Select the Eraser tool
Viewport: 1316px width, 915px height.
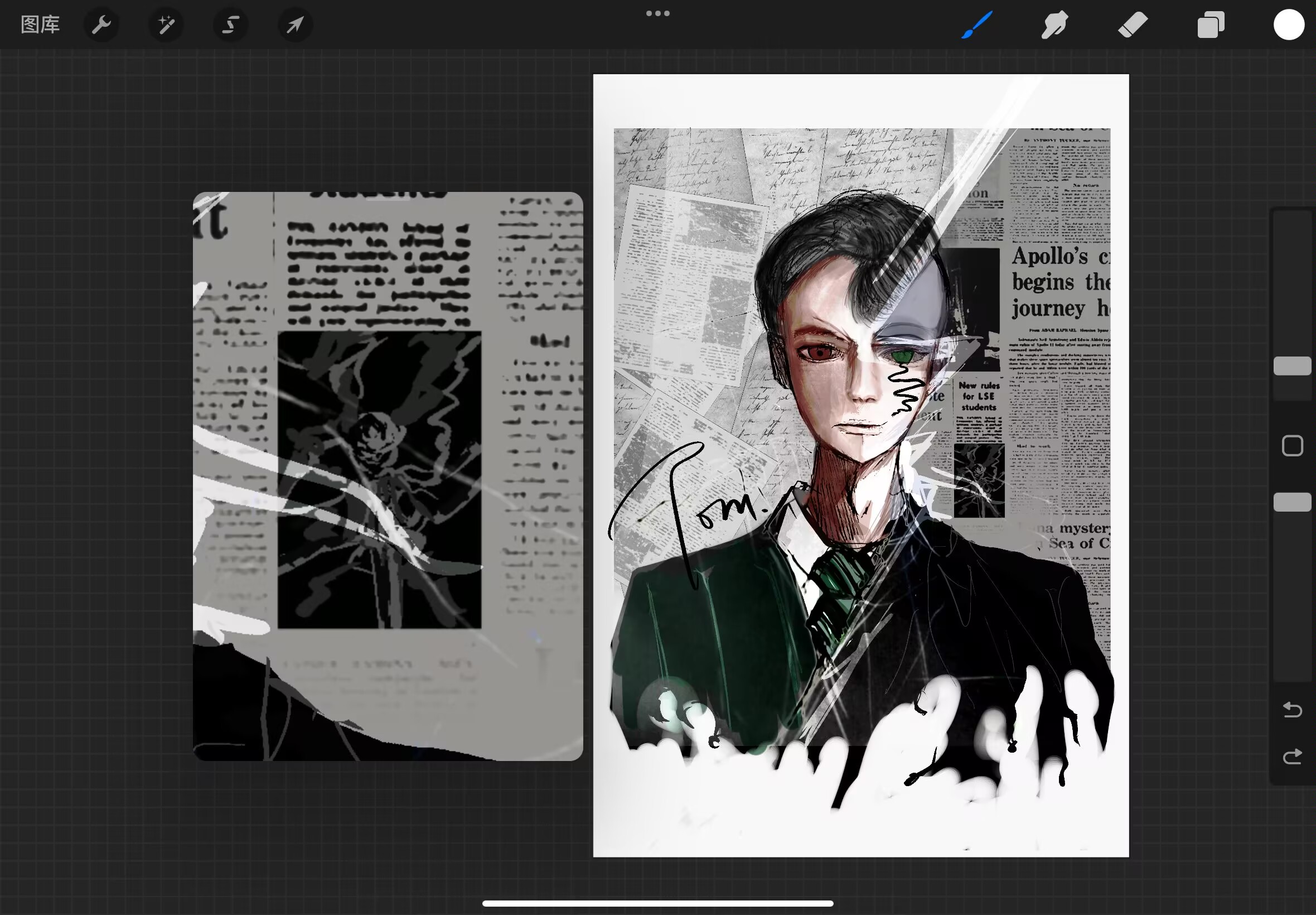click(x=1133, y=25)
